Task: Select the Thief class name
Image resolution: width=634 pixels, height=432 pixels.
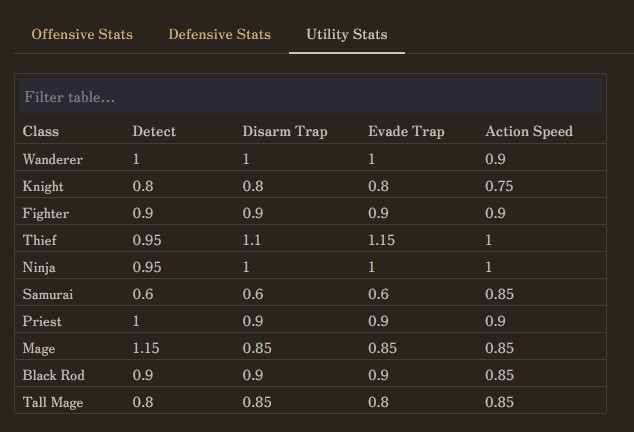Action: (40, 240)
